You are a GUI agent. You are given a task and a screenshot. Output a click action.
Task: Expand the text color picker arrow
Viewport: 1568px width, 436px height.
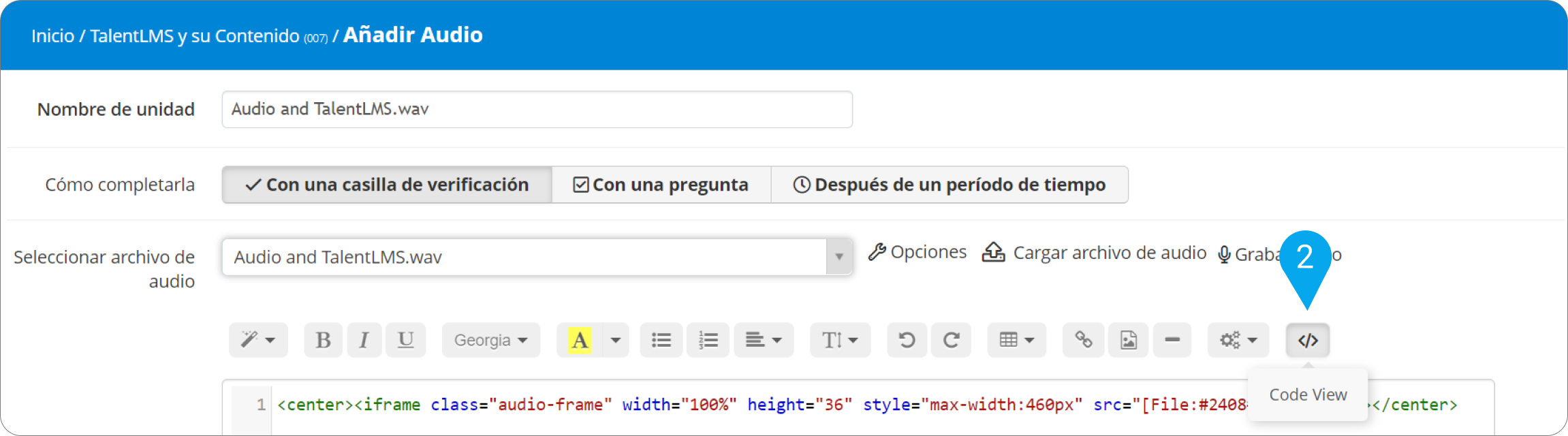[x=616, y=340]
